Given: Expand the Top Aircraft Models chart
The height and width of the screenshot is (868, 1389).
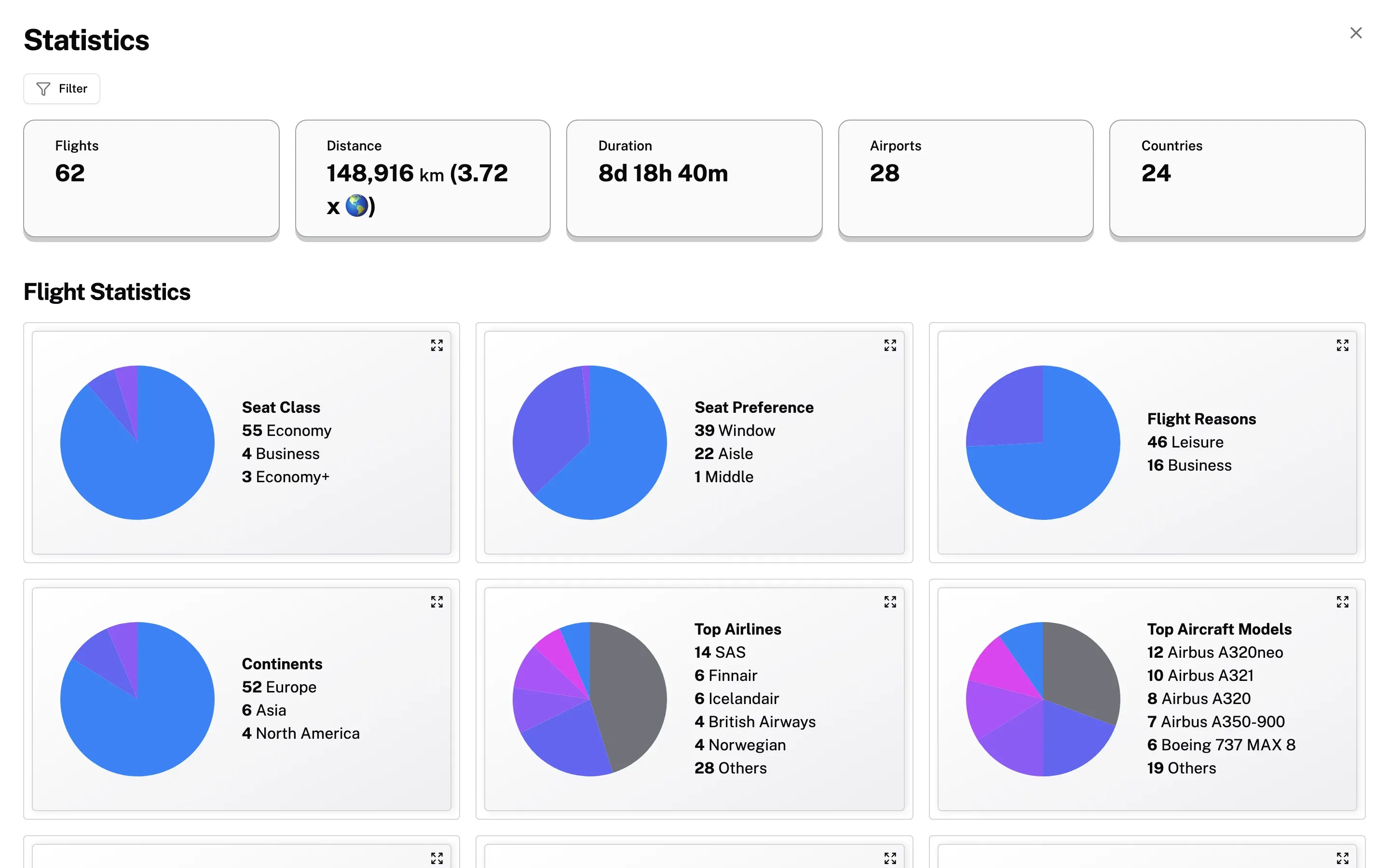Looking at the screenshot, I should (x=1342, y=602).
